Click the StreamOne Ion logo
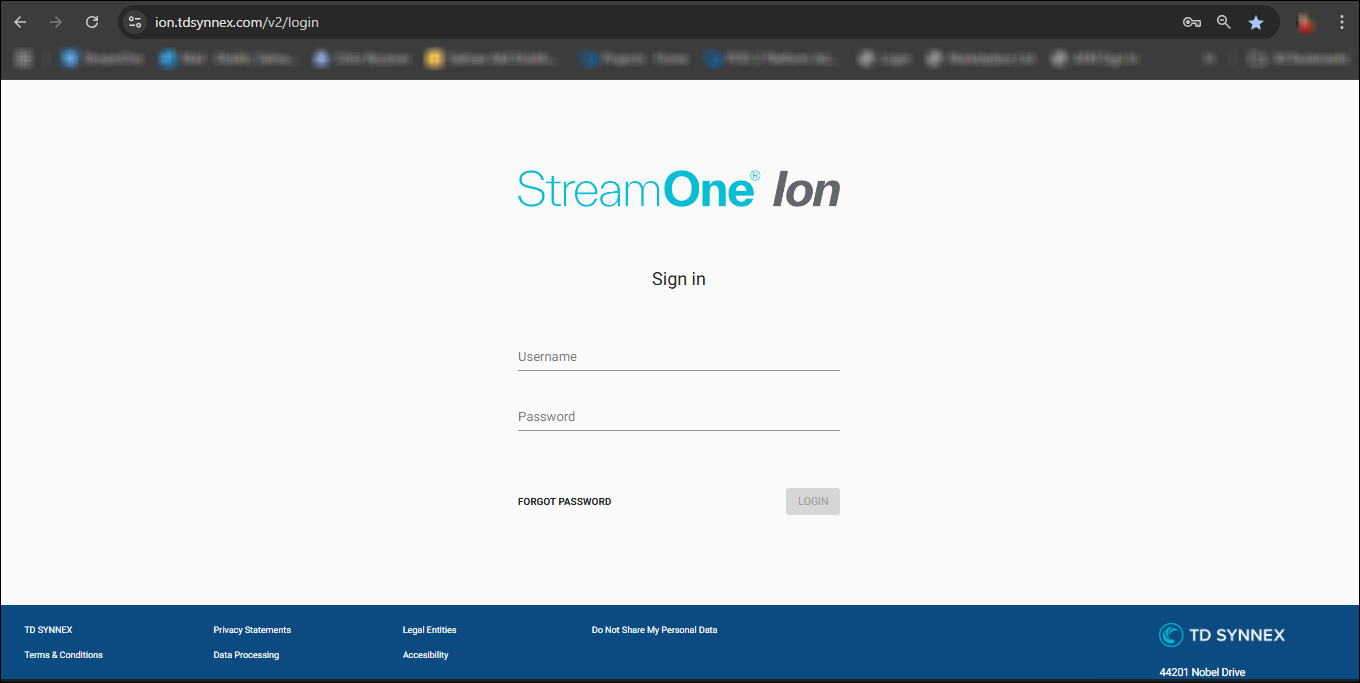 point(679,189)
